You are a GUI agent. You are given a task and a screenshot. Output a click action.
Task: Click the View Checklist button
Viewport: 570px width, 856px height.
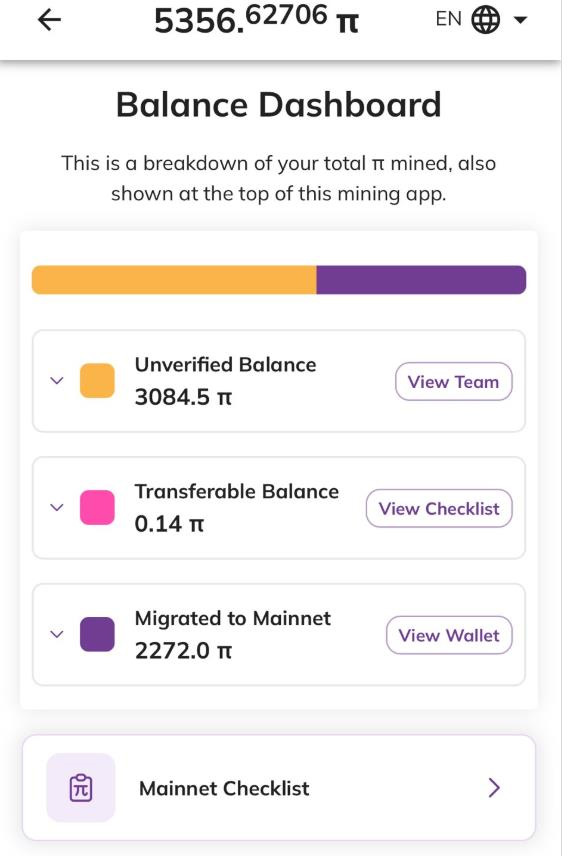pos(439,508)
